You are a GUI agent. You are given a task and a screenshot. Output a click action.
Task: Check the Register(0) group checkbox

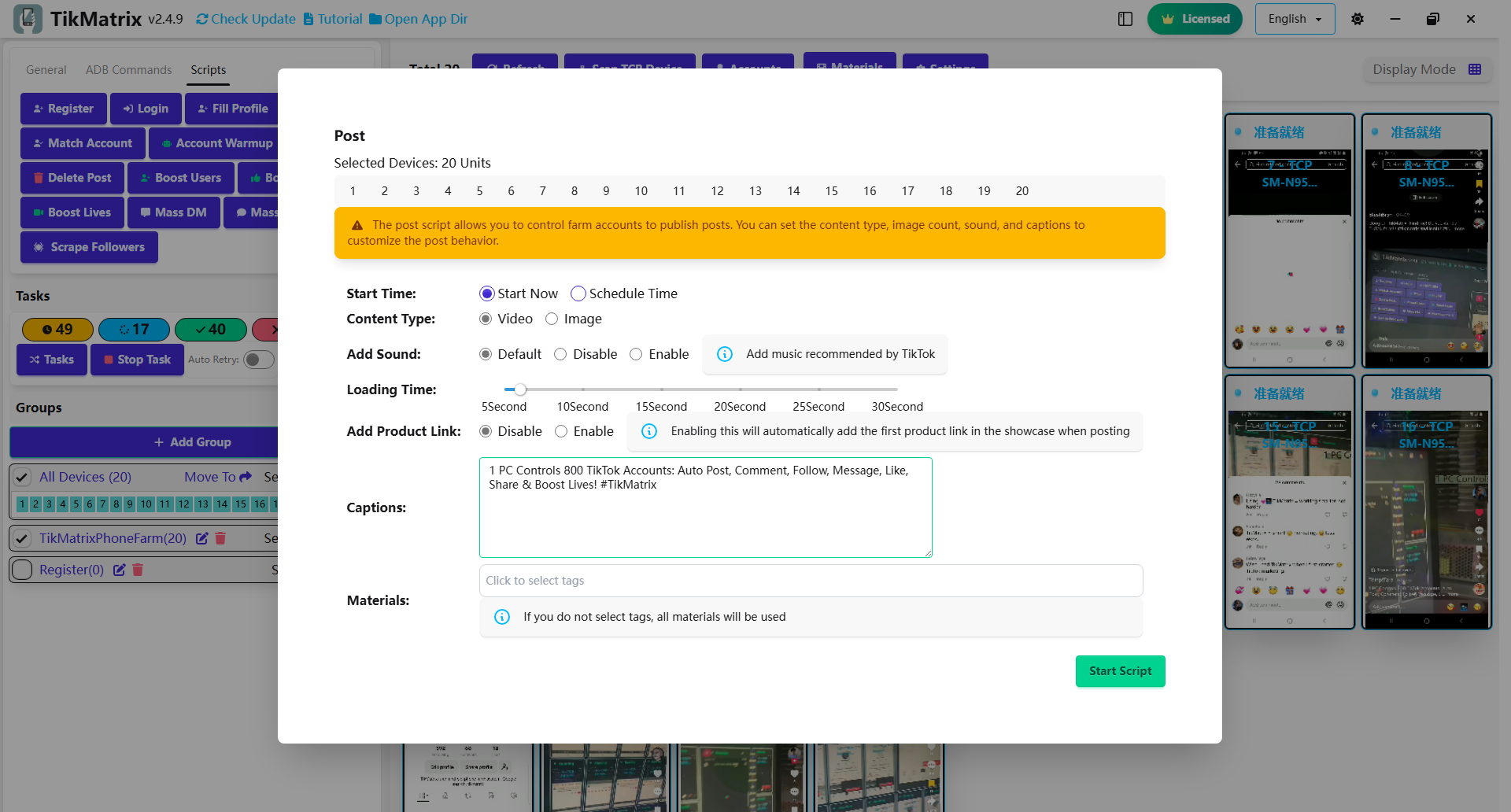tap(22, 570)
